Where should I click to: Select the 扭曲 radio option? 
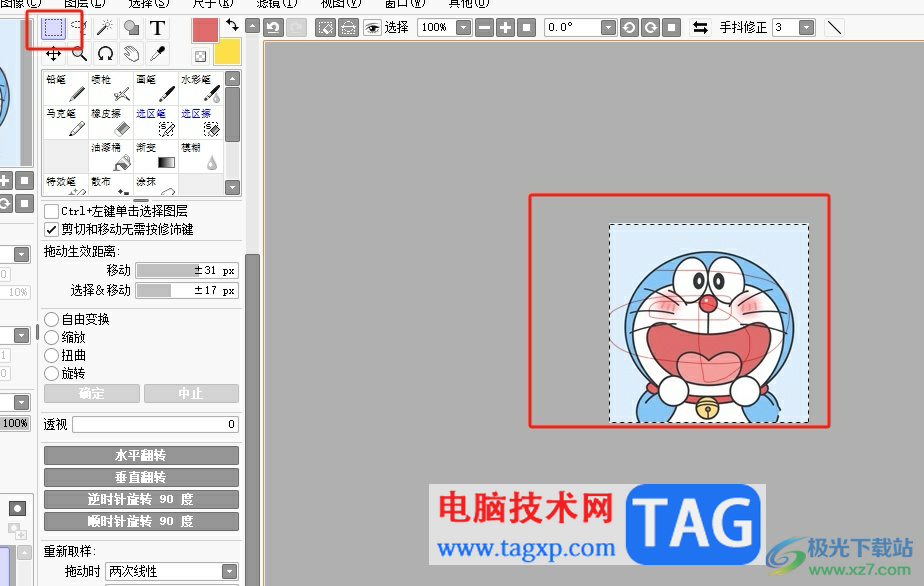coord(51,355)
